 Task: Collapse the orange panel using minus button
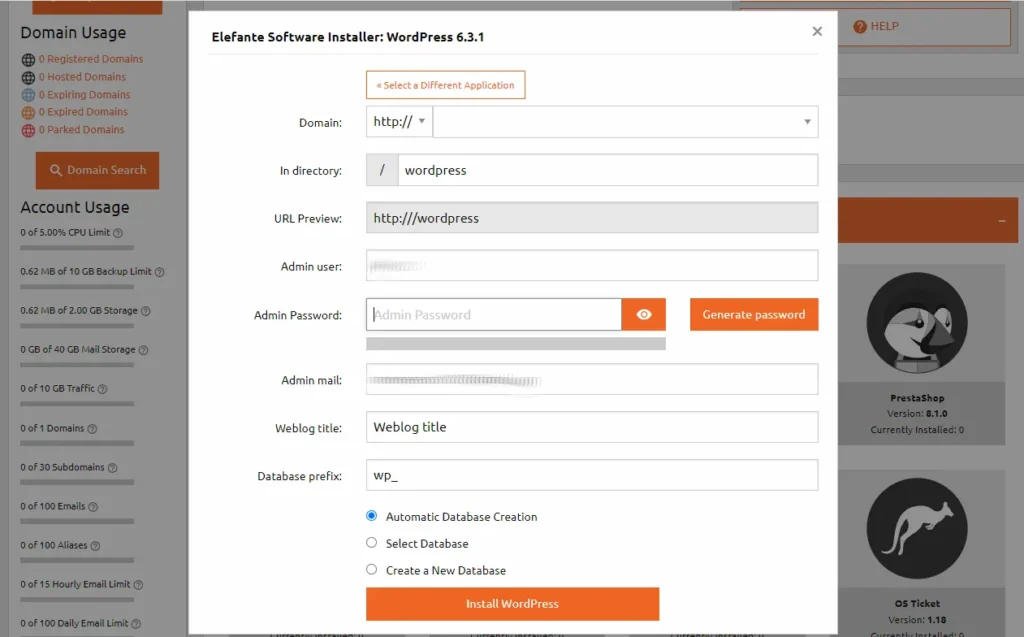(x=1002, y=221)
